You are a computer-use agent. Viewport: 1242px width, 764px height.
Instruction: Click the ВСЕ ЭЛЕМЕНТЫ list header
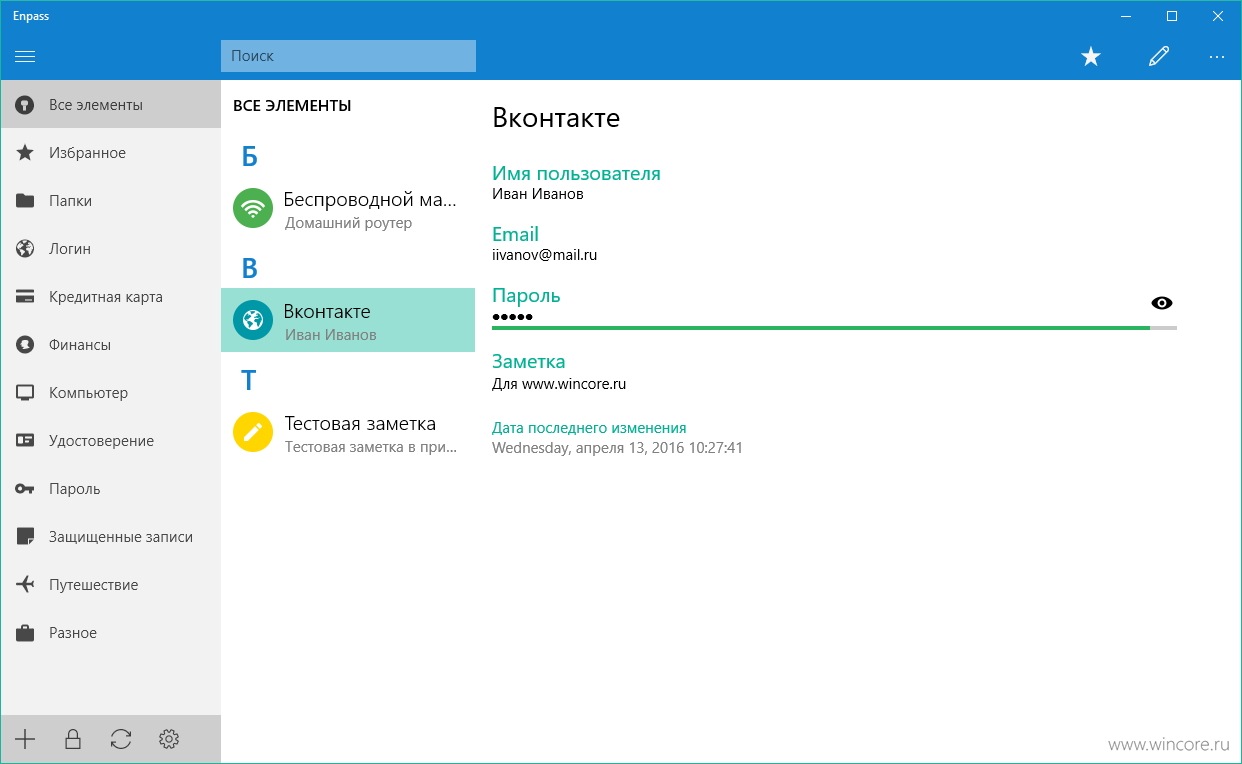292,105
